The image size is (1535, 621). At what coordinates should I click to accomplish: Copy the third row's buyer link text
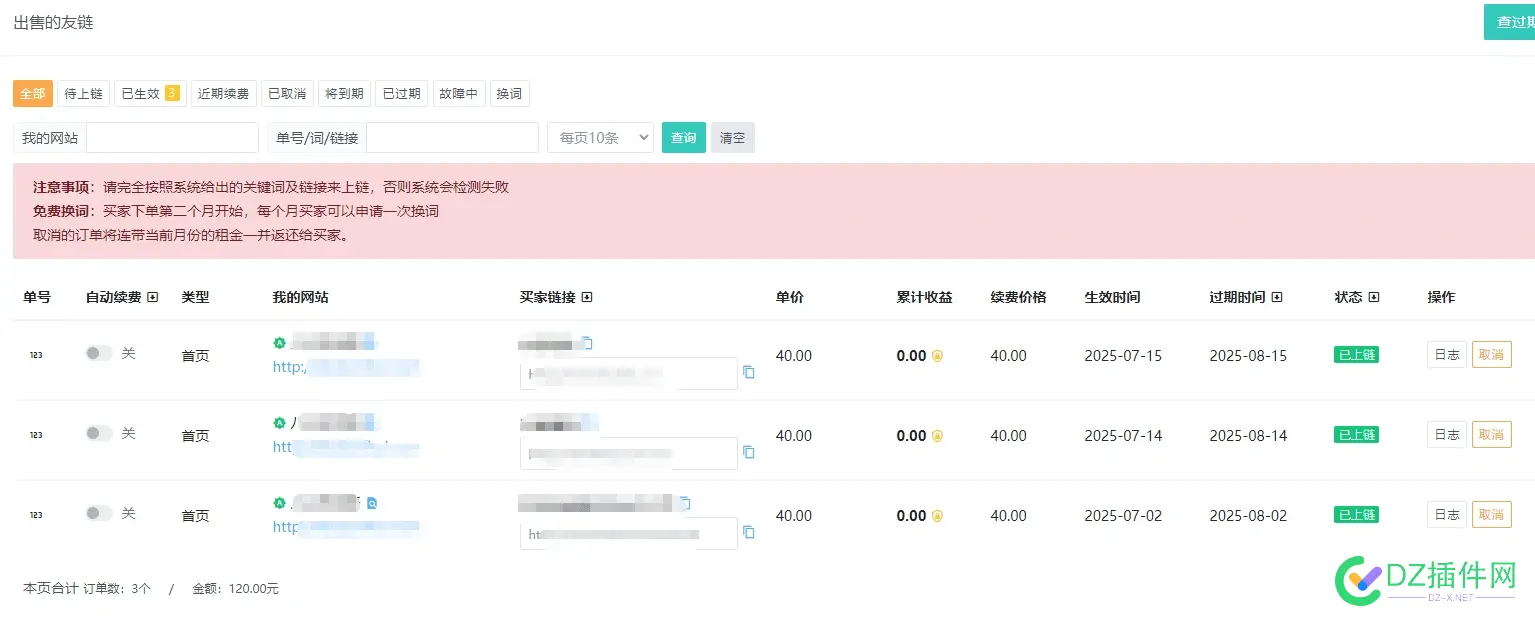pos(684,503)
